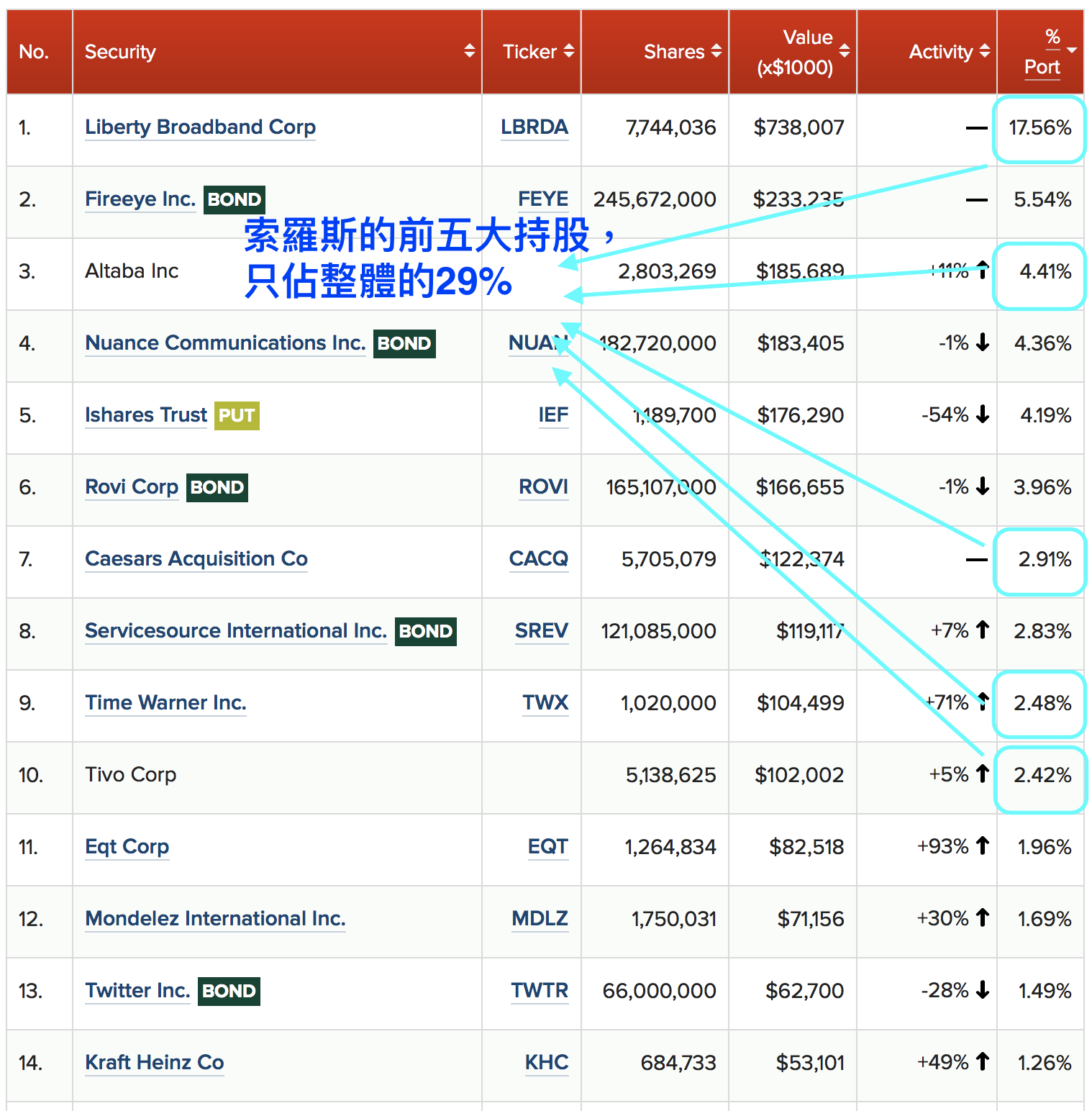Open Ishares Trust link
The image size is (1092, 1111).
[146, 415]
